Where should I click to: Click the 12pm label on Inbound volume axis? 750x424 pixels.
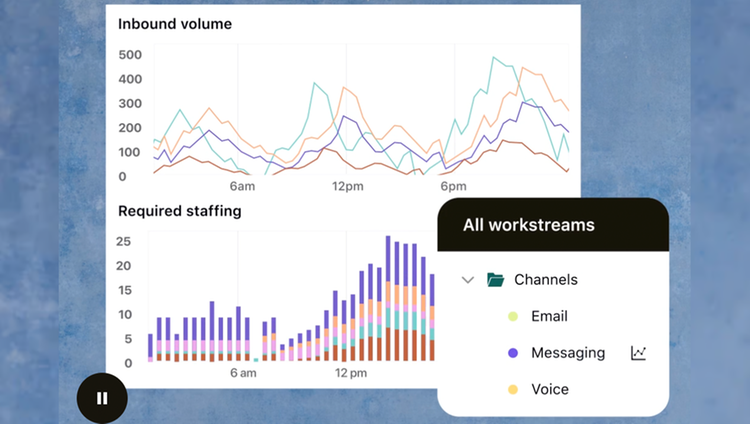(x=348, y=186)
